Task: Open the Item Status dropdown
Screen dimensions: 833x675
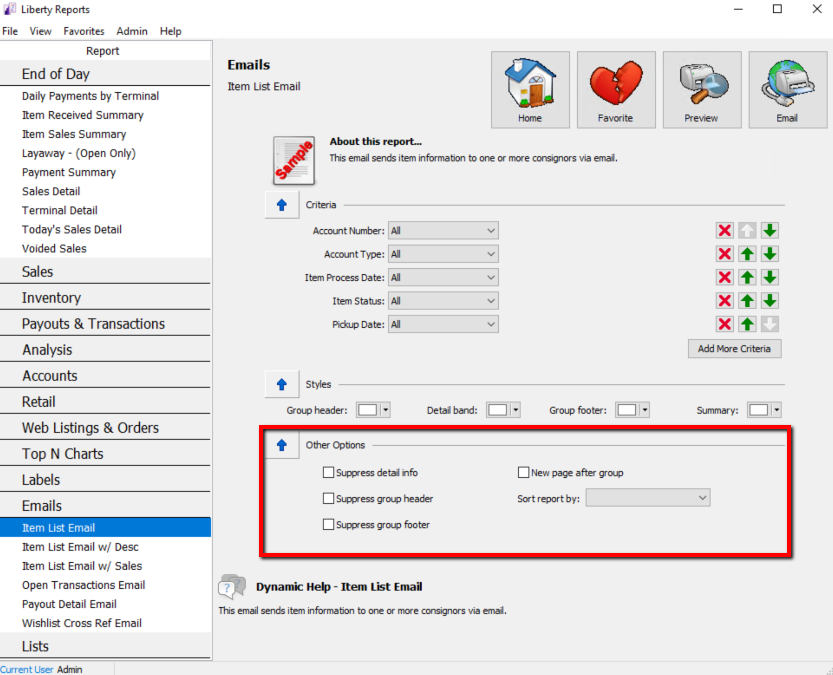Action: click(443, 301)
